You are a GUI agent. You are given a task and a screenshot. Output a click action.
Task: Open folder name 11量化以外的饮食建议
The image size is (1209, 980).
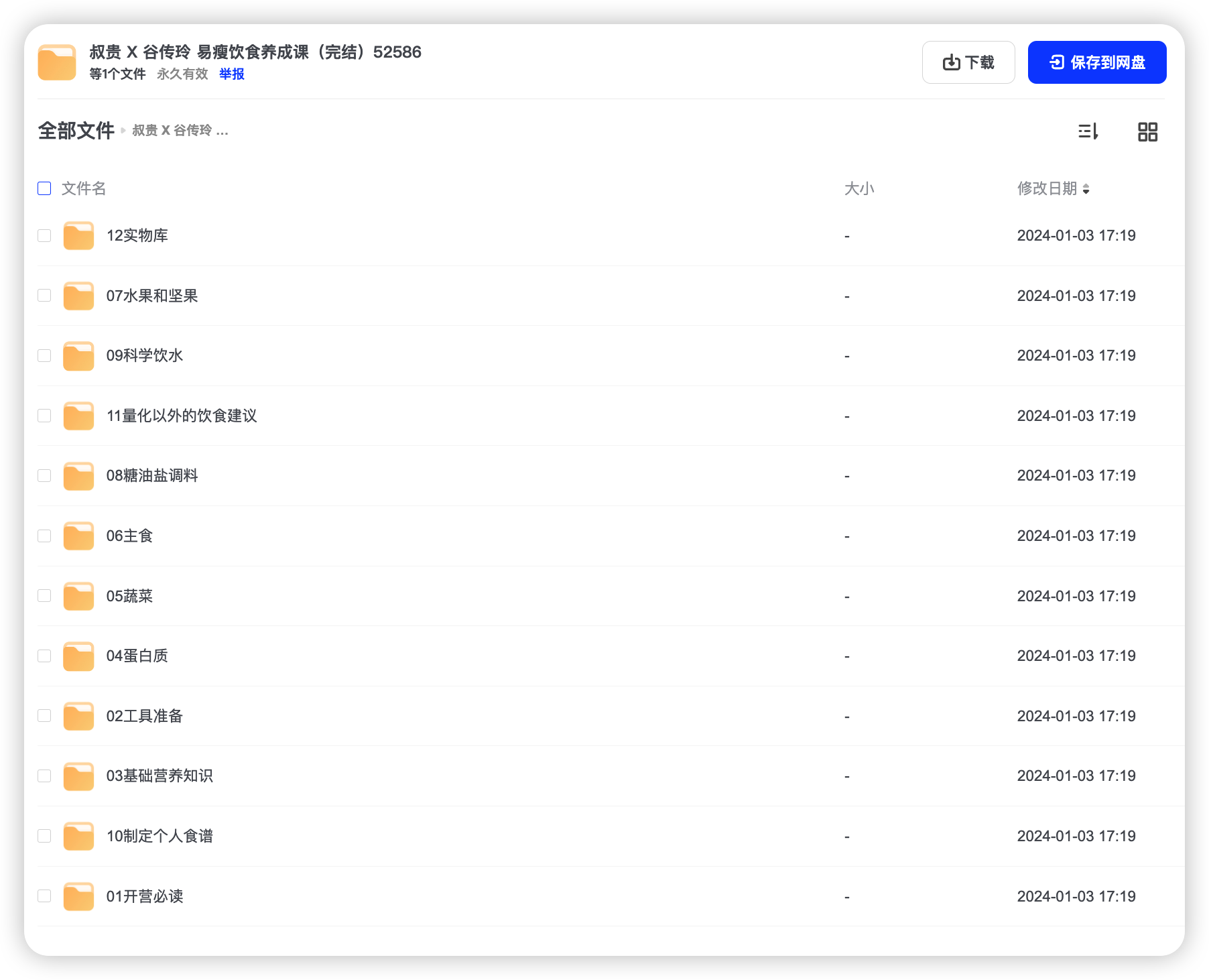[182, 416]
